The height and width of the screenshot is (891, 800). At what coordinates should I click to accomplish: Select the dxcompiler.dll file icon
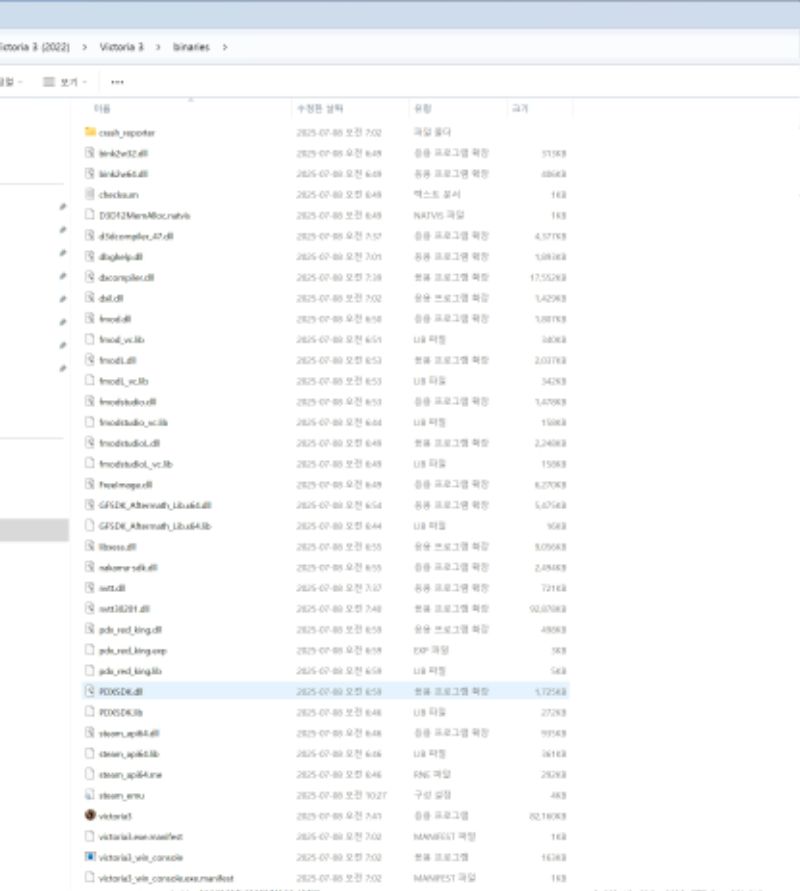[x=90, y=277]
